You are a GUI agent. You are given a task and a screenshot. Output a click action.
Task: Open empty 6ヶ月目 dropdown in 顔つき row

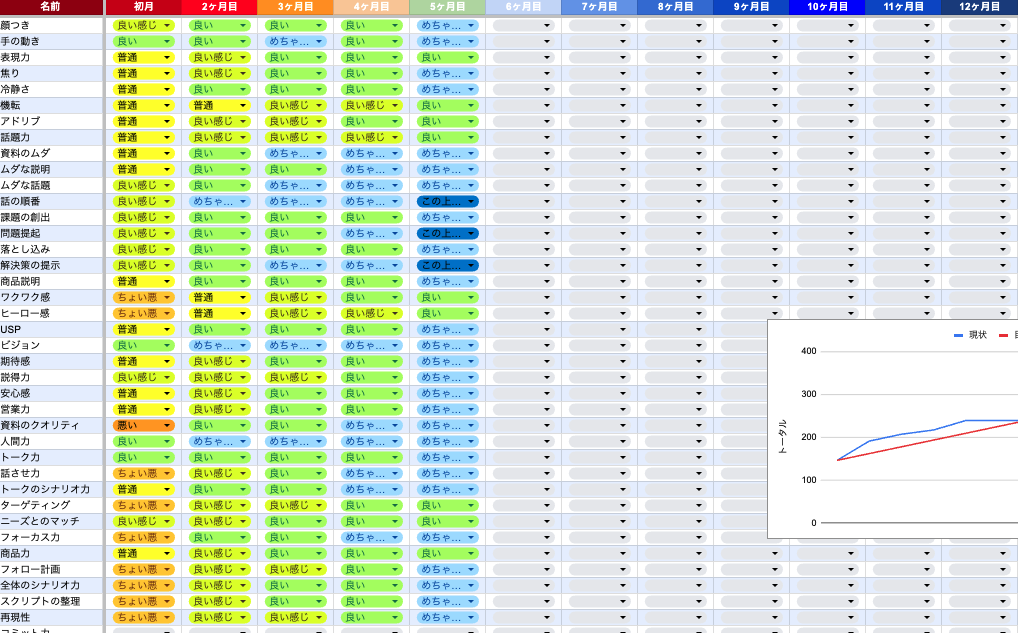(547, 25)
